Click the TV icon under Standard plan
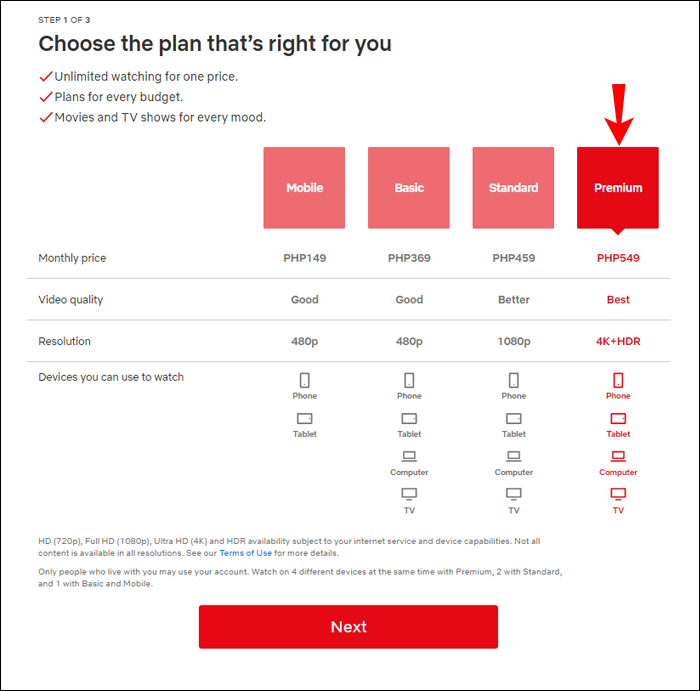The image size is (700, 691). (x=514, y=494)
